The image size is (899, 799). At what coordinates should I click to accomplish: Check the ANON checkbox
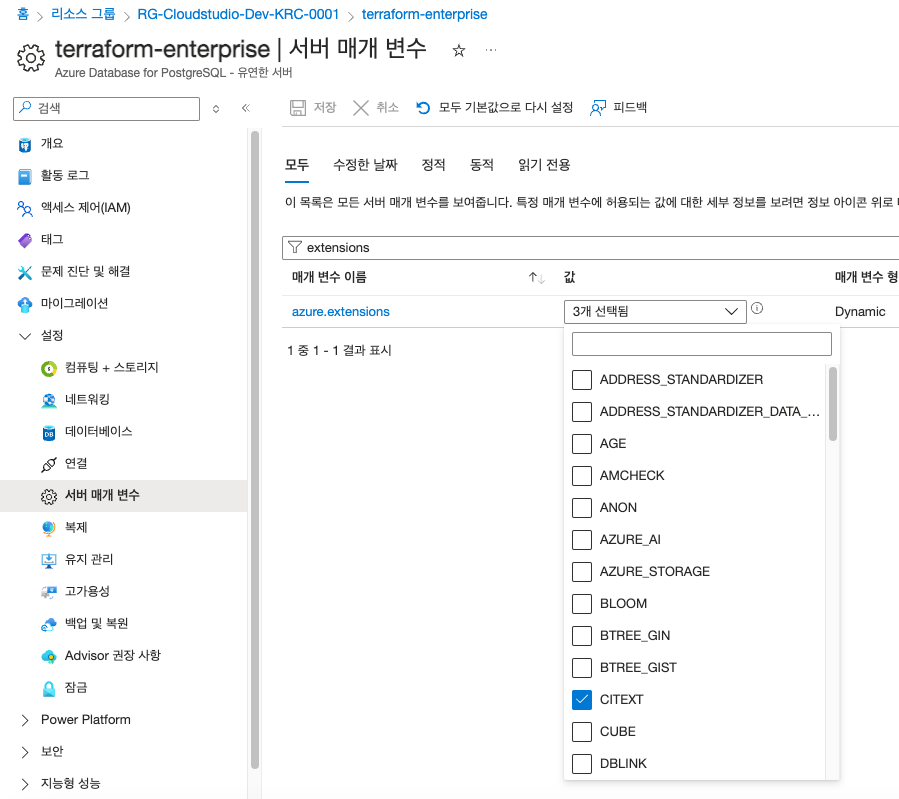(581, 508)
